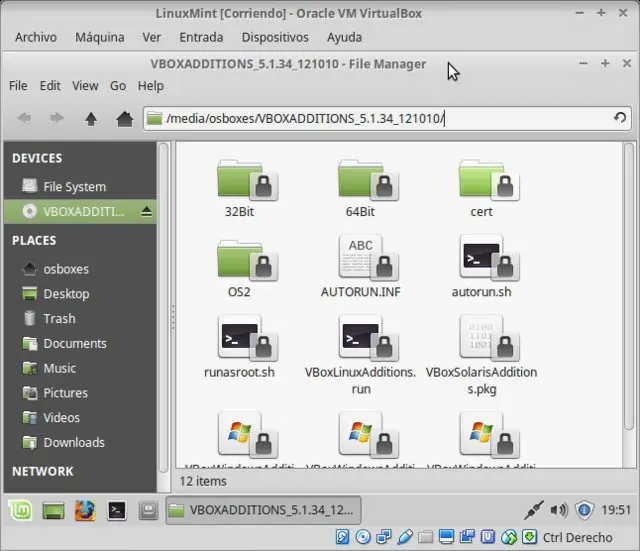Open osboxes home in Places
Screen dimensions: 640x551
click(x=80, y=269)
